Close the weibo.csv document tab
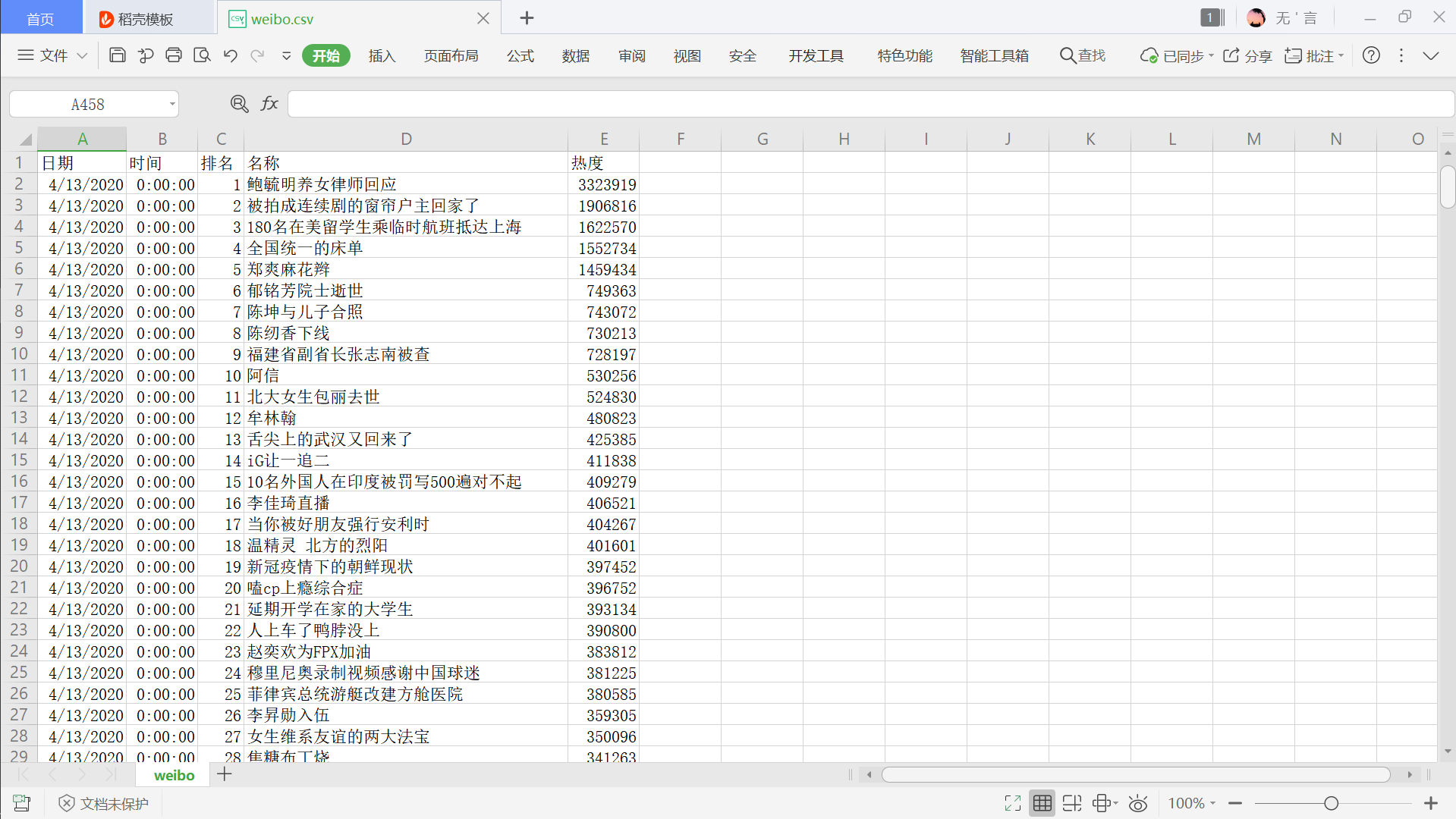Image resolution: width=1456 pixels, height=819 pixels. [483, 18]
